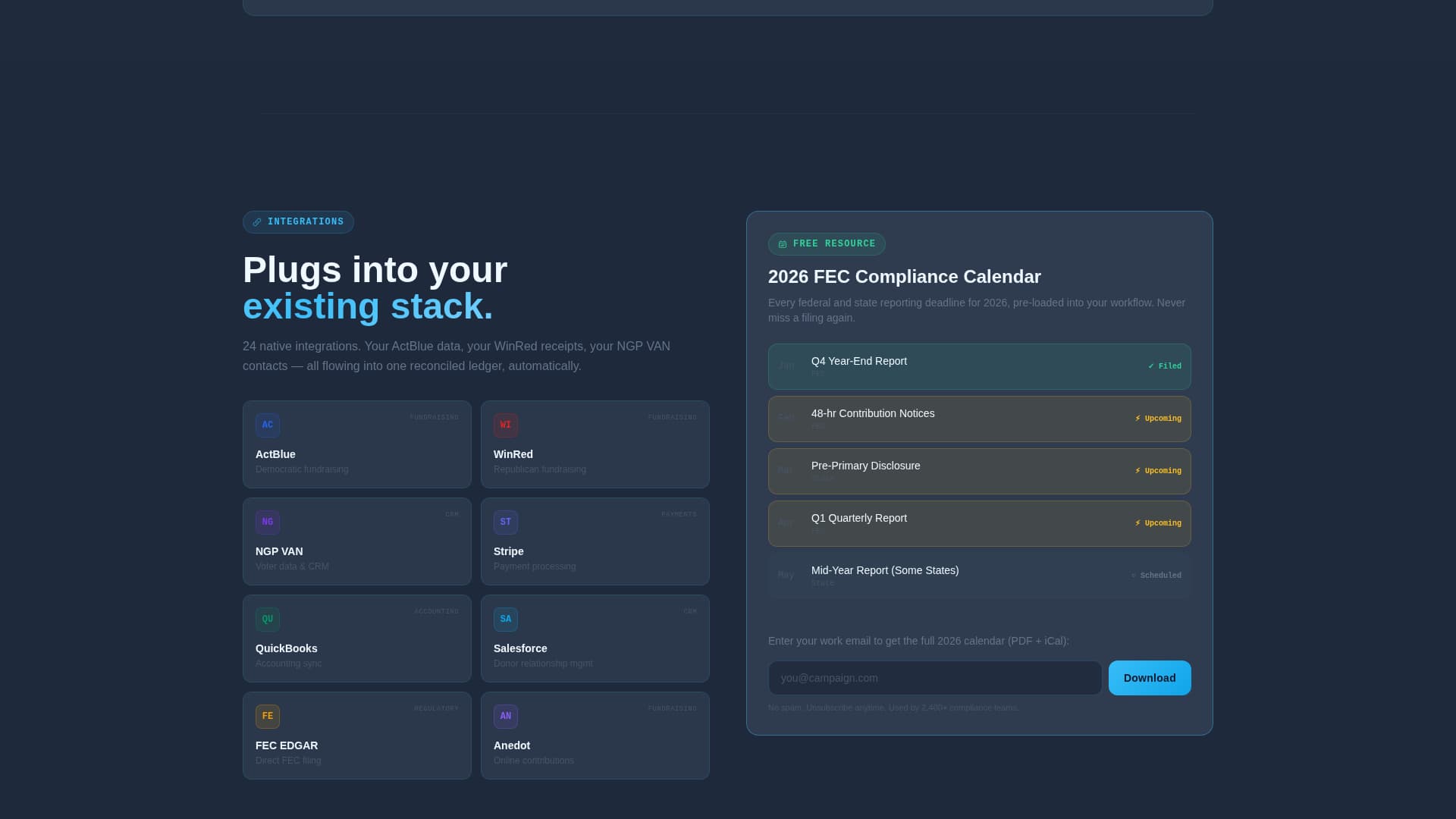Select the Pre-Primary Disclosure row title
The height and width of the screenshot is (819, 1456).
point(866,466)
